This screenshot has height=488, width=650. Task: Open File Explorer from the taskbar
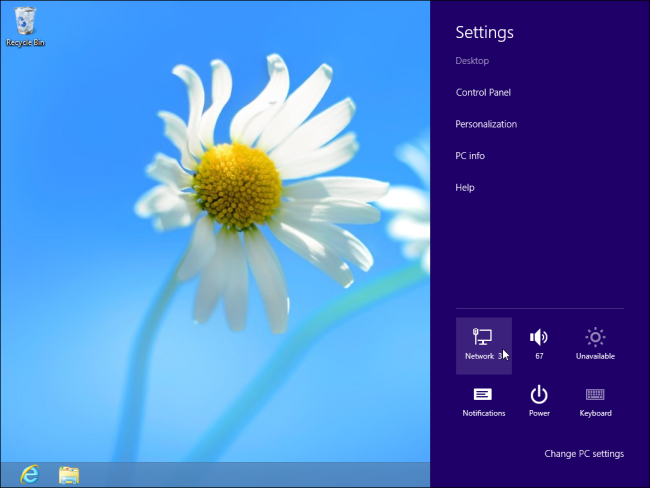69,475
